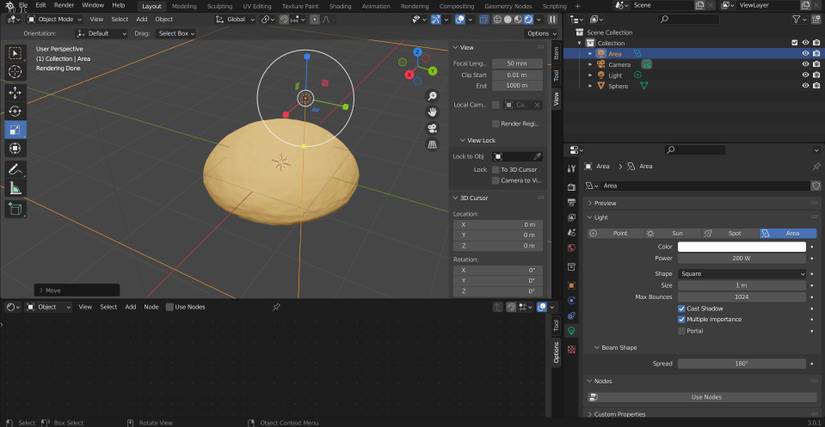825x427 pixels.
Task: Hide the Camera object in viewport
Action: 805,64
